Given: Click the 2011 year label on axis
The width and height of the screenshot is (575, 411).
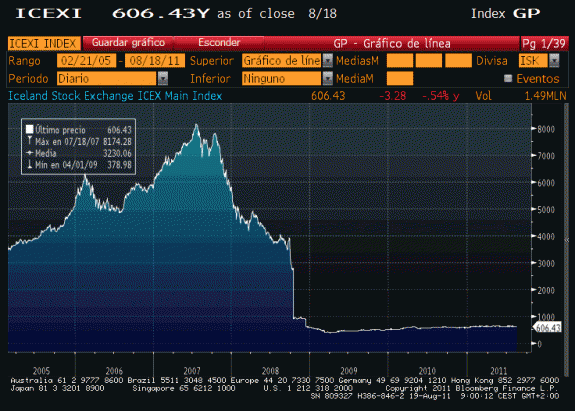Looking at the screenshot, I should (x=498, y=371).
